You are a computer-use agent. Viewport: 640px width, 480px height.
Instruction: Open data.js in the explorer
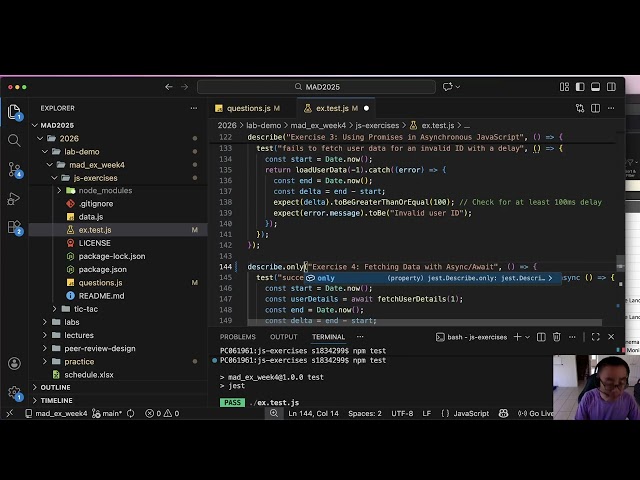[x=91, y=217]
